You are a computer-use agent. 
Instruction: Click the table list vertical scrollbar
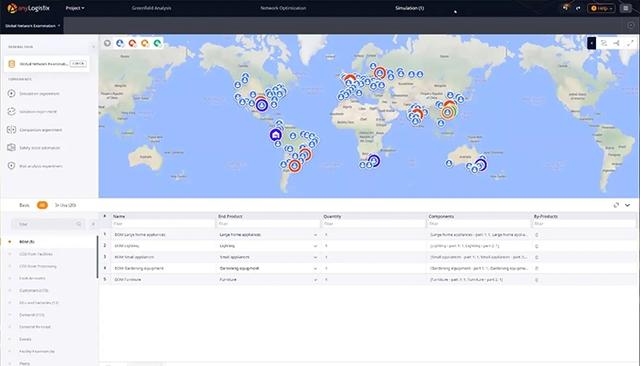coord(97,257)
